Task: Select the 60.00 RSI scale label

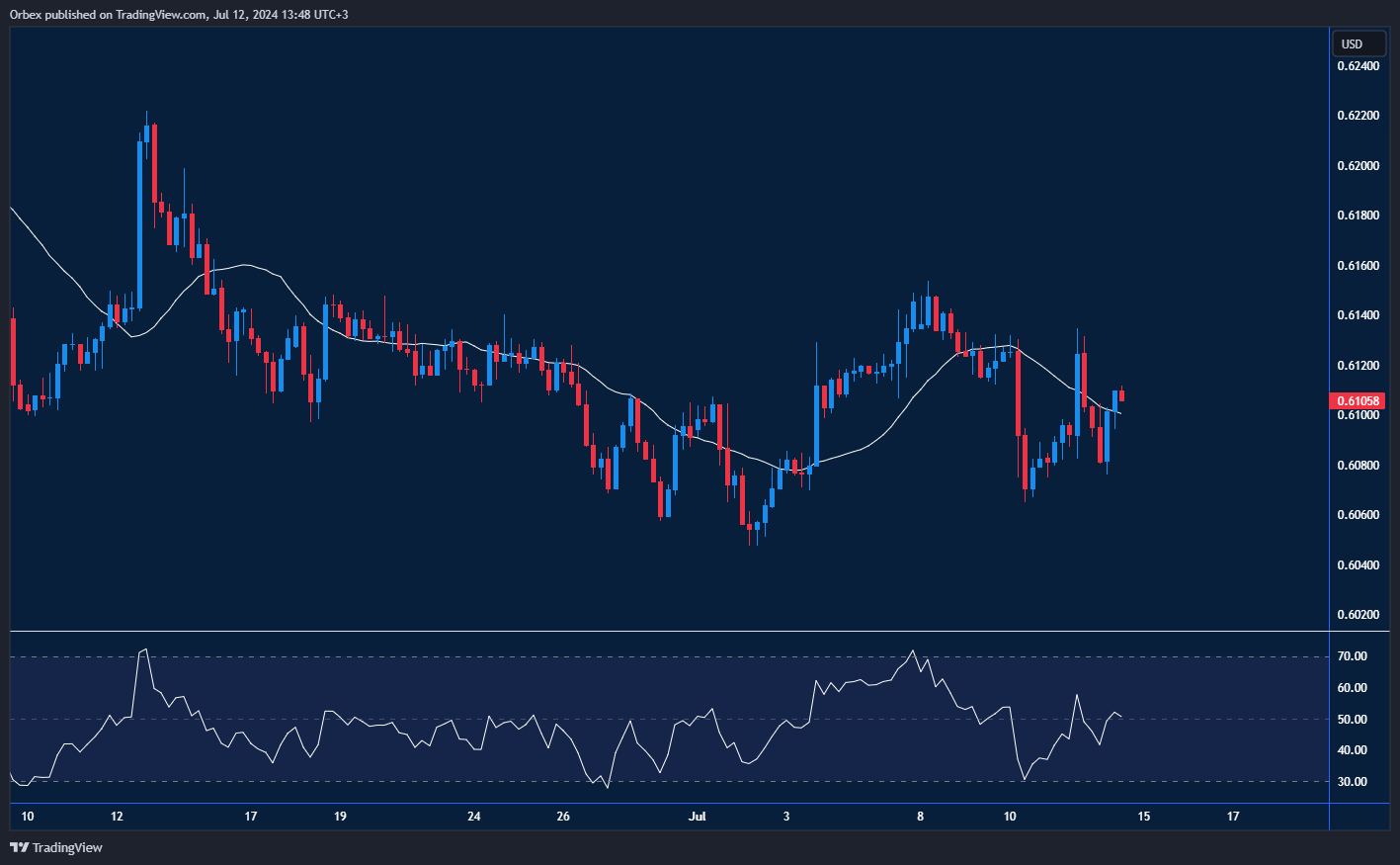Action: pyautogui.click(x=1353, y=688)
